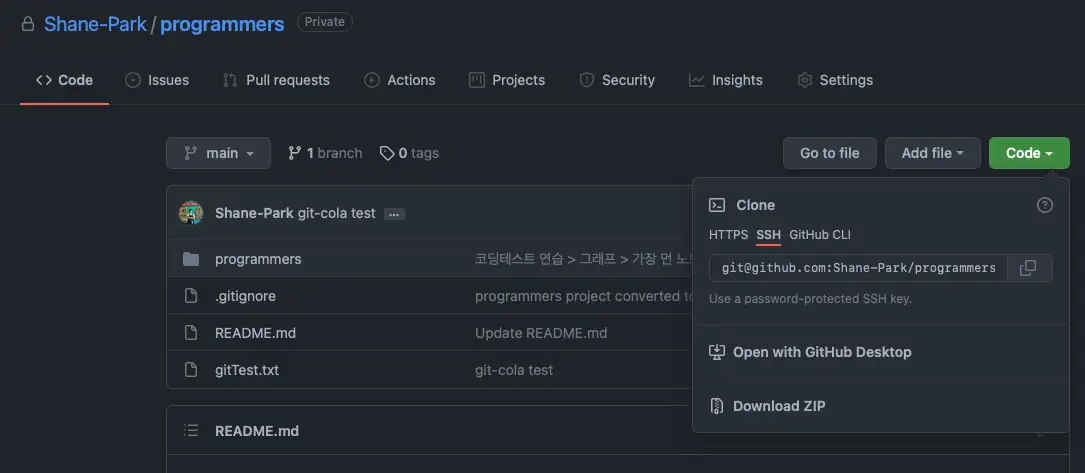This screenshot has width=1085, height=473.
Task: Open the Issues tab
Action: pos(156,80)
